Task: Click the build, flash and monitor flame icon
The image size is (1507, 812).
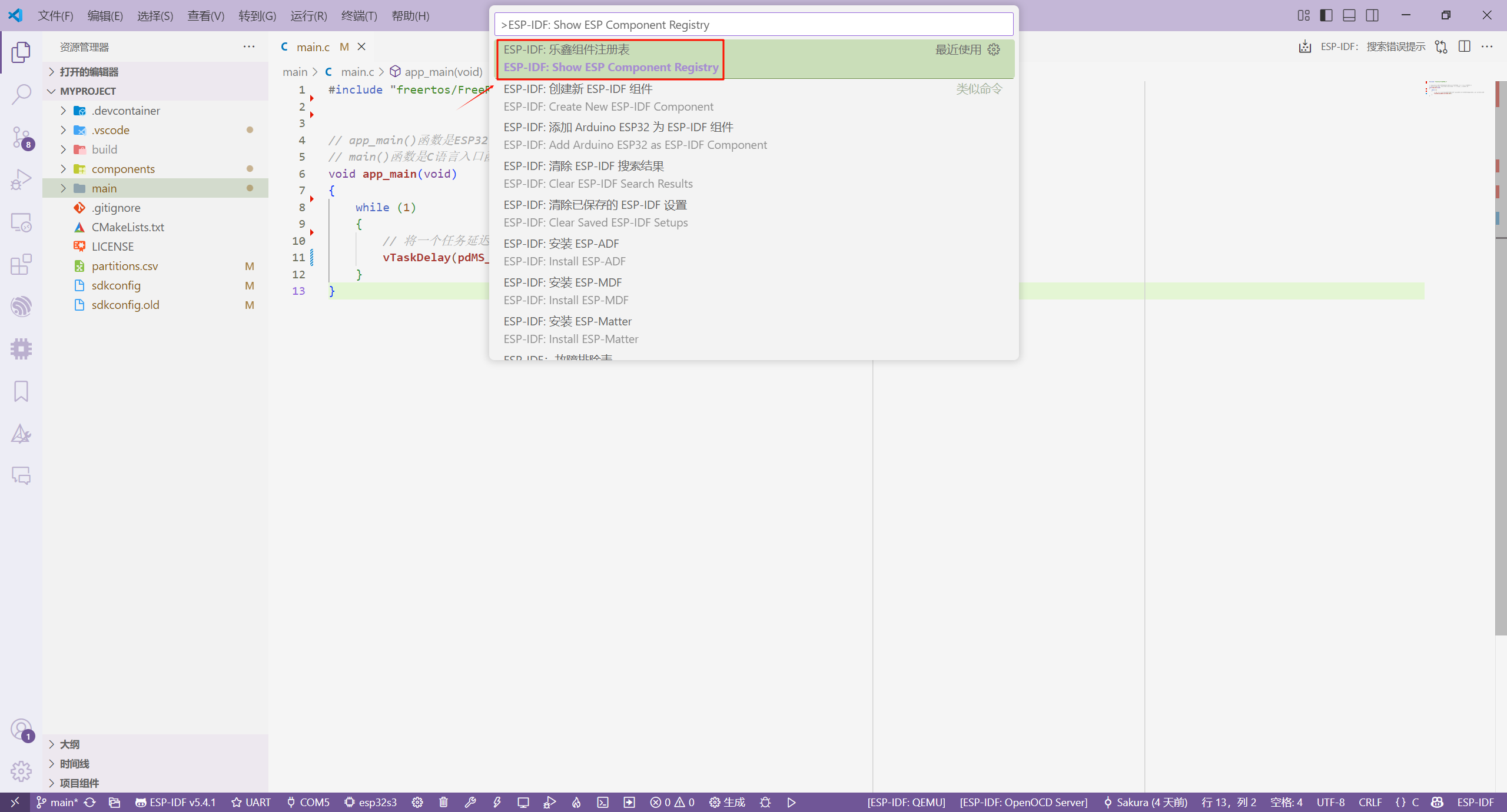Action: [576, 802]
